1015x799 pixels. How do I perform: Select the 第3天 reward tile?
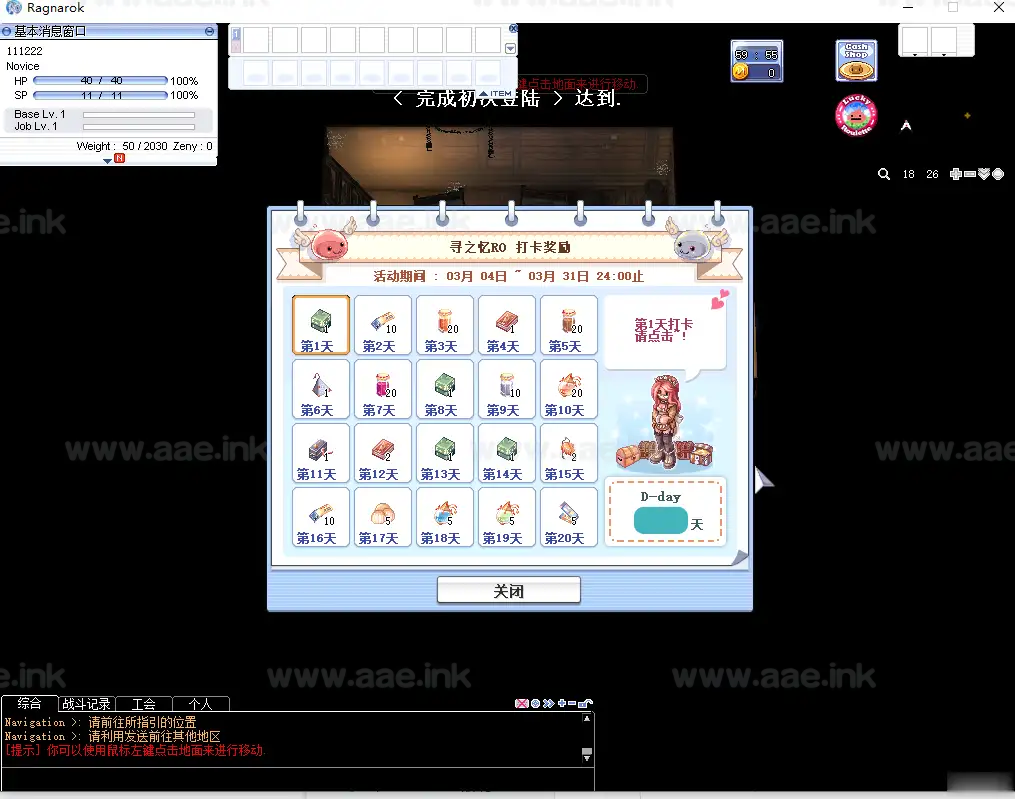click(x=445, y=325)
